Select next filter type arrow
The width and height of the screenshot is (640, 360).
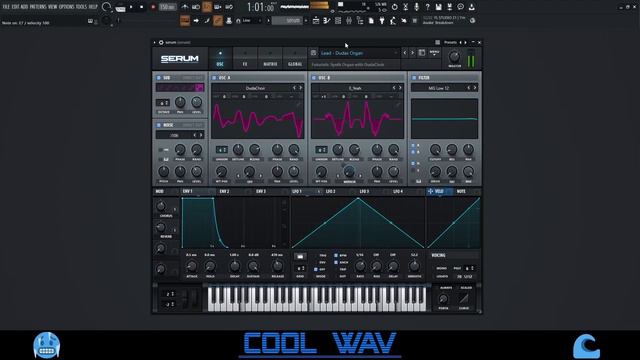475,88
